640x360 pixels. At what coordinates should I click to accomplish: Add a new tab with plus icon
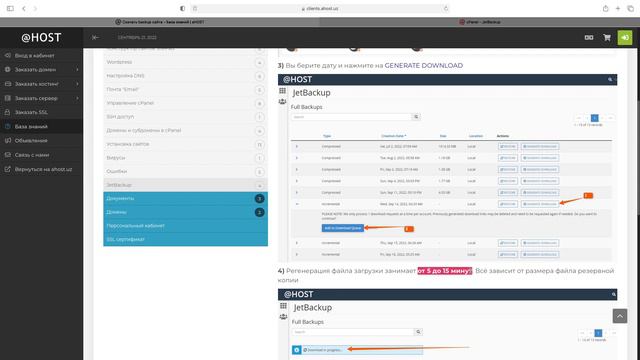coord(618,8)
